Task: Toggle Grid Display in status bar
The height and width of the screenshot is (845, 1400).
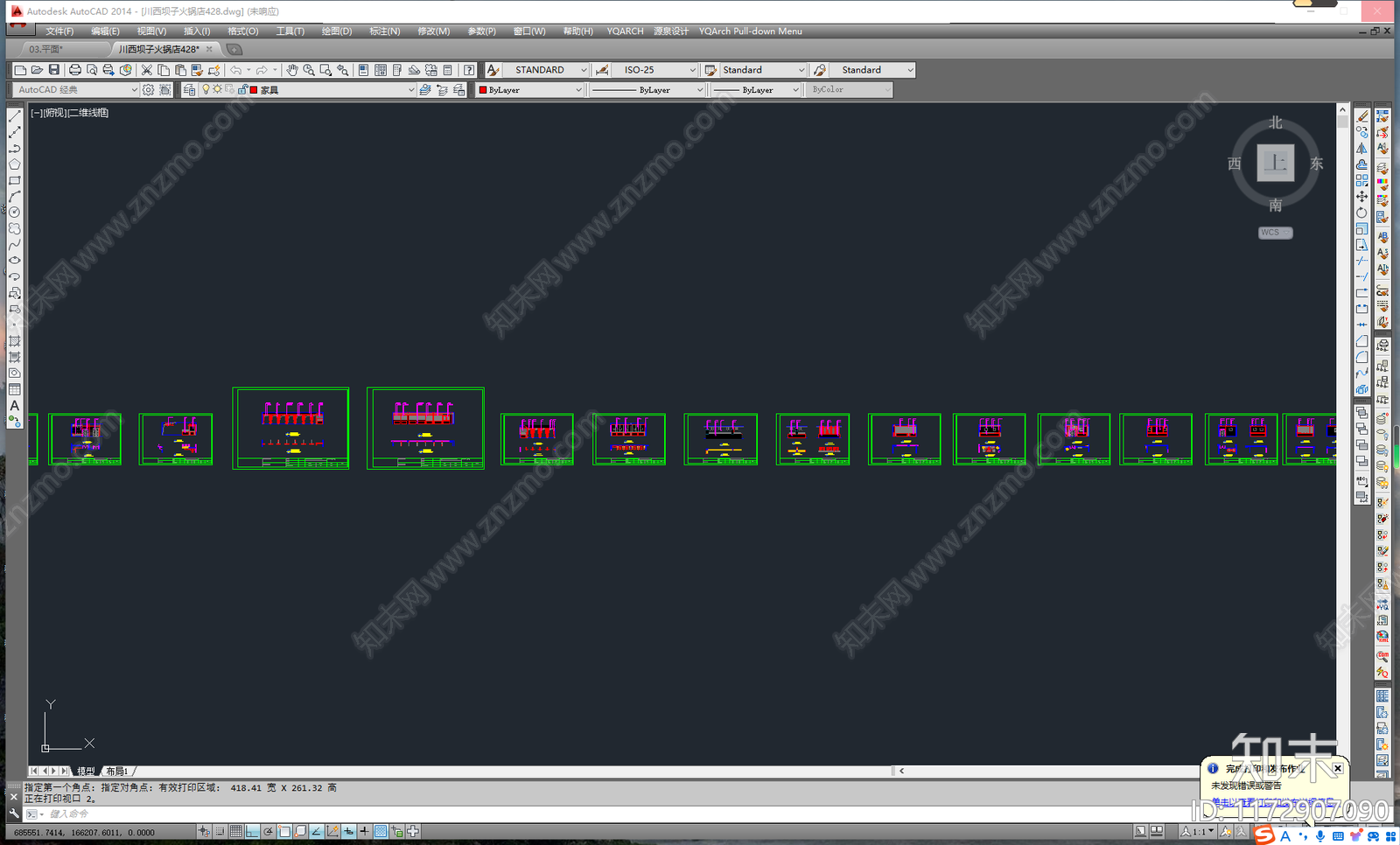Action: (x=236, y=832)
